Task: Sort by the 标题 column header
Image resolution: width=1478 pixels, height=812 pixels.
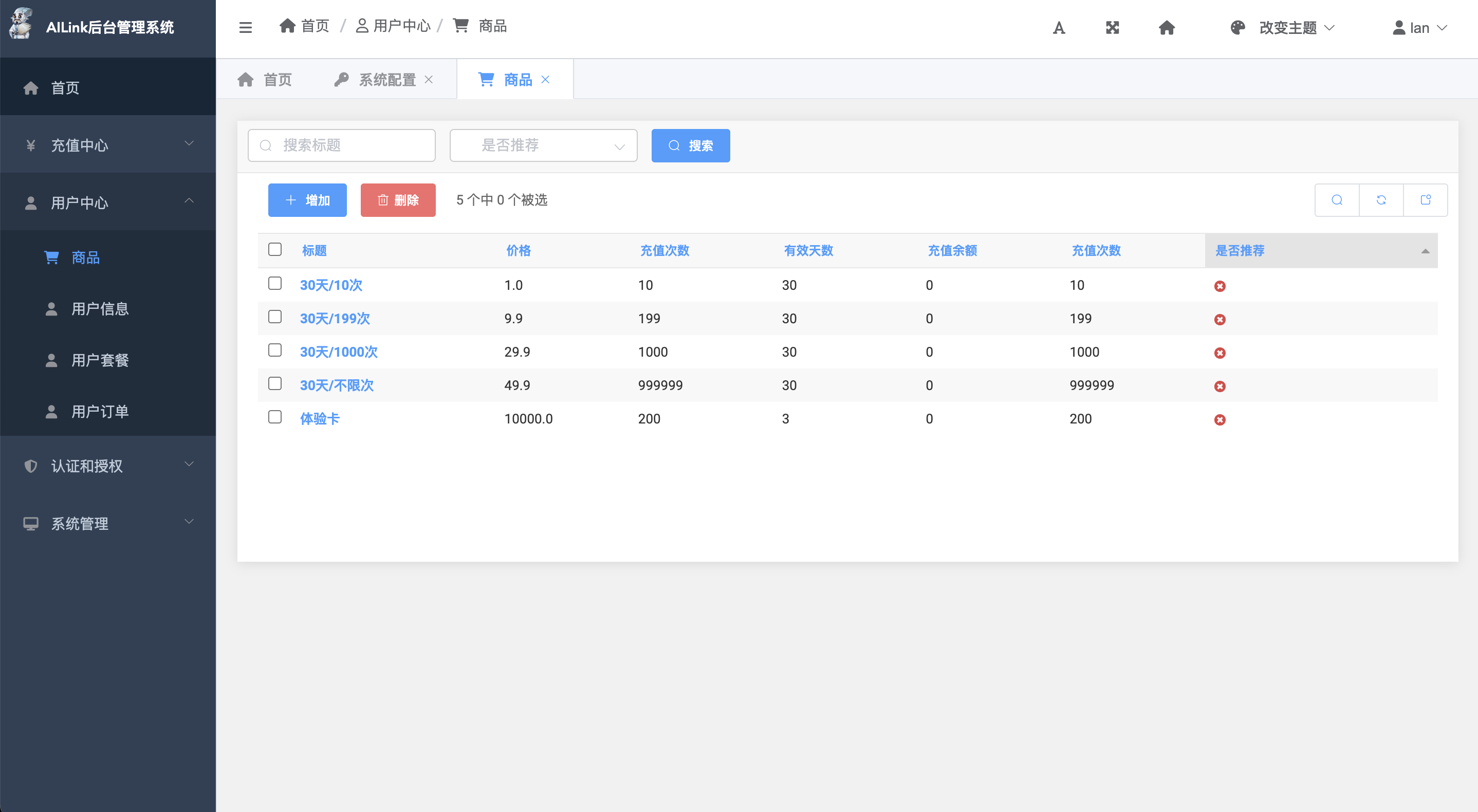Action: 315,251
